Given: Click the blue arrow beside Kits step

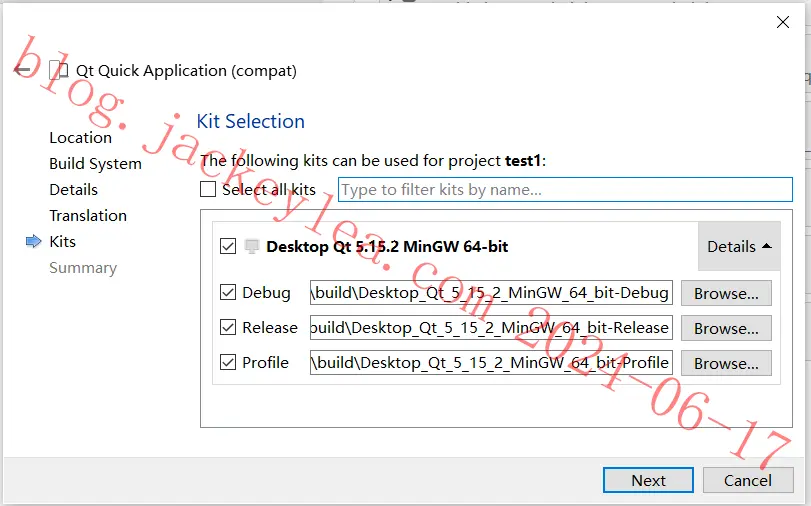Looking at the screenshot, I should click(34, 241).
